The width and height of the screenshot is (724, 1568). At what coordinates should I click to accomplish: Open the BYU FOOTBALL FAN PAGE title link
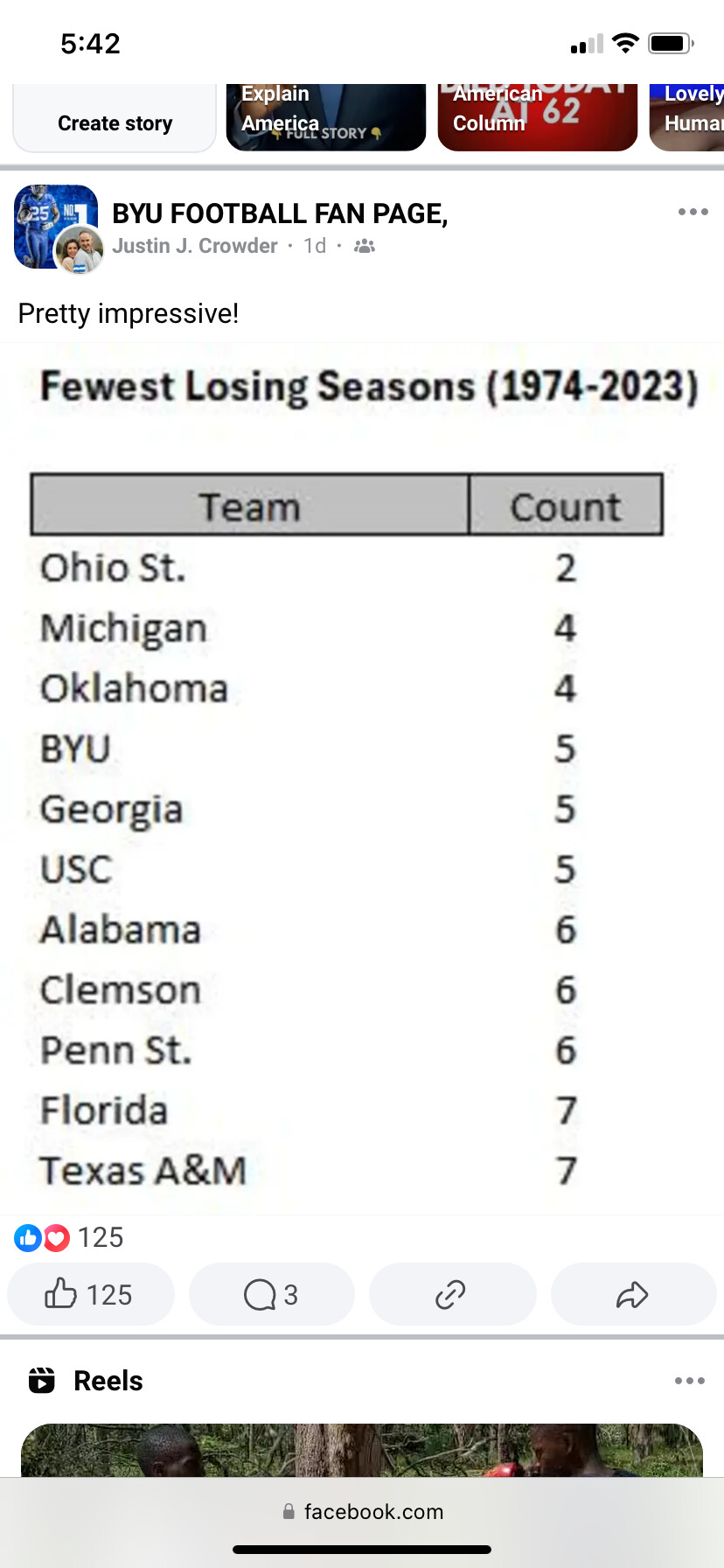(280, 213)
